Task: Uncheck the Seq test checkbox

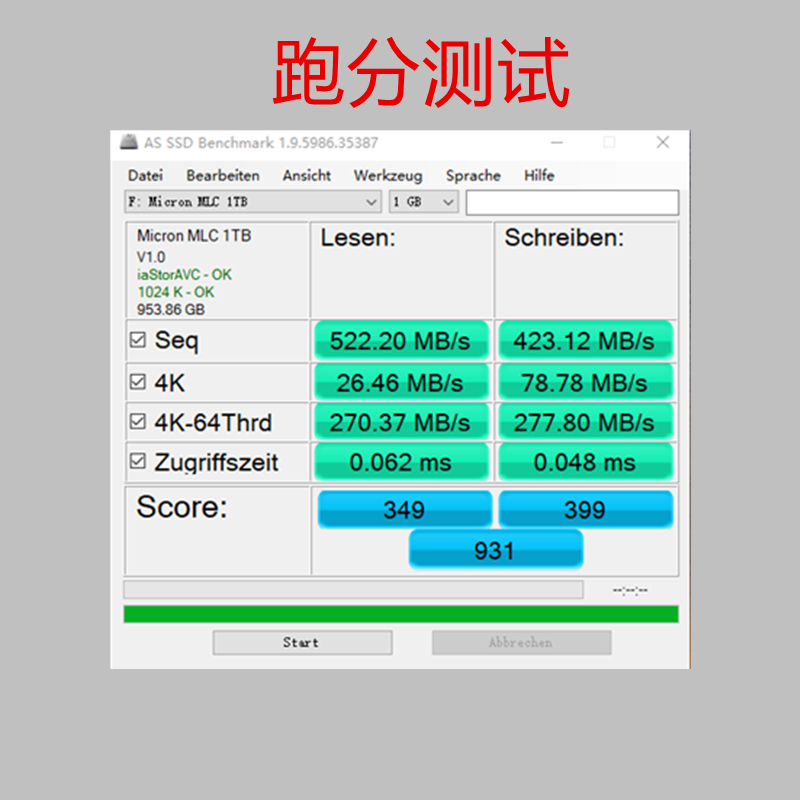Action: (138, 340)
